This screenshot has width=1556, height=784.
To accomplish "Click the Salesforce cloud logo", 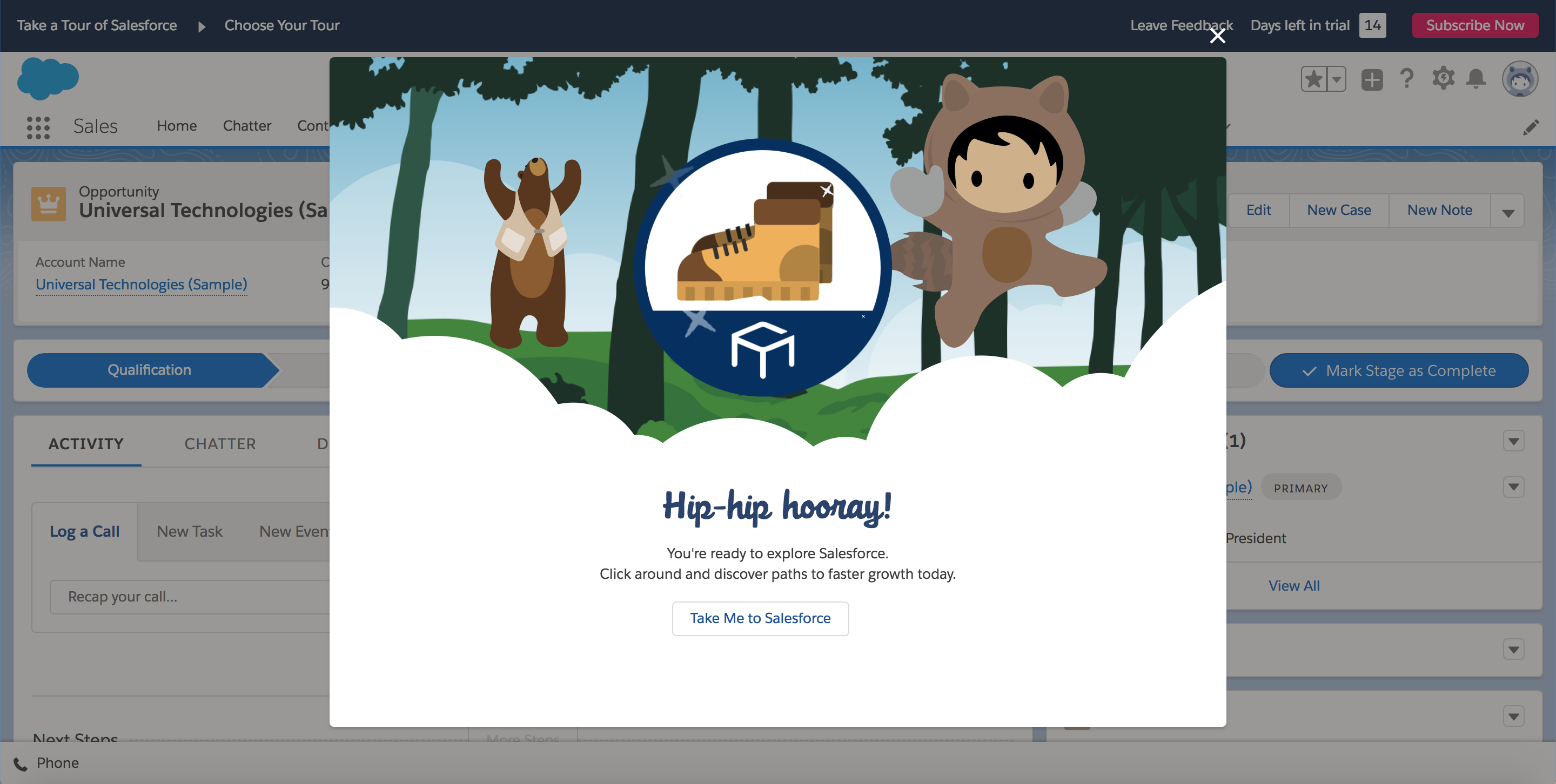I will tap(48, 78).
